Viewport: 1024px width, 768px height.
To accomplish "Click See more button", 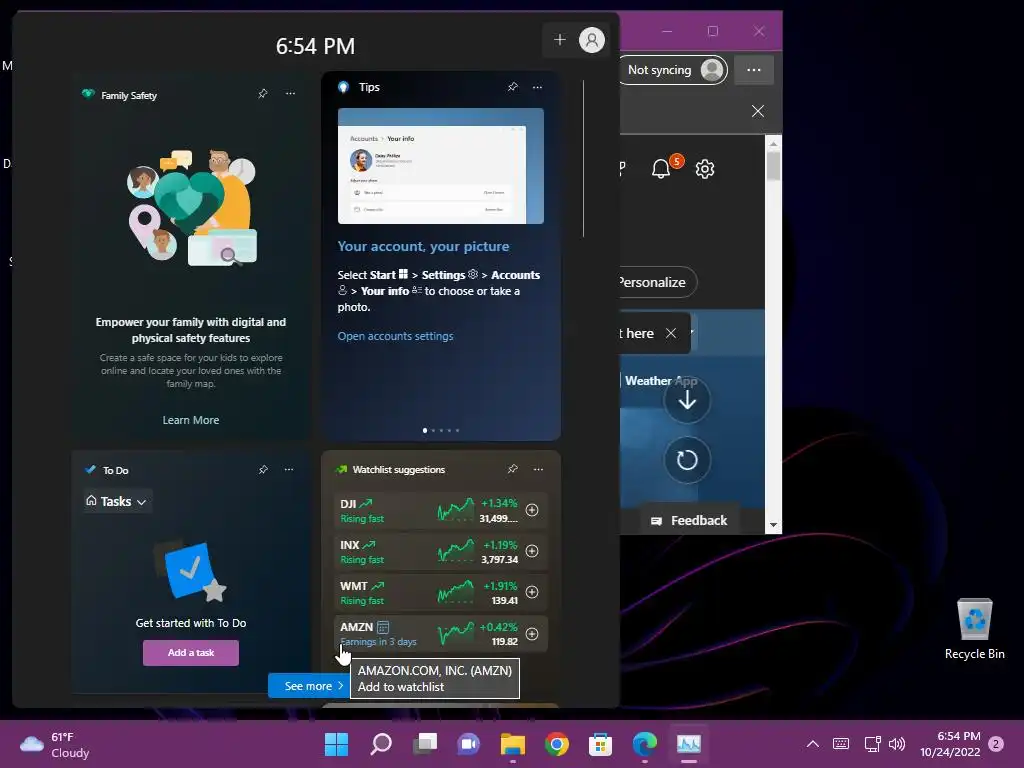I will (308, 686).
